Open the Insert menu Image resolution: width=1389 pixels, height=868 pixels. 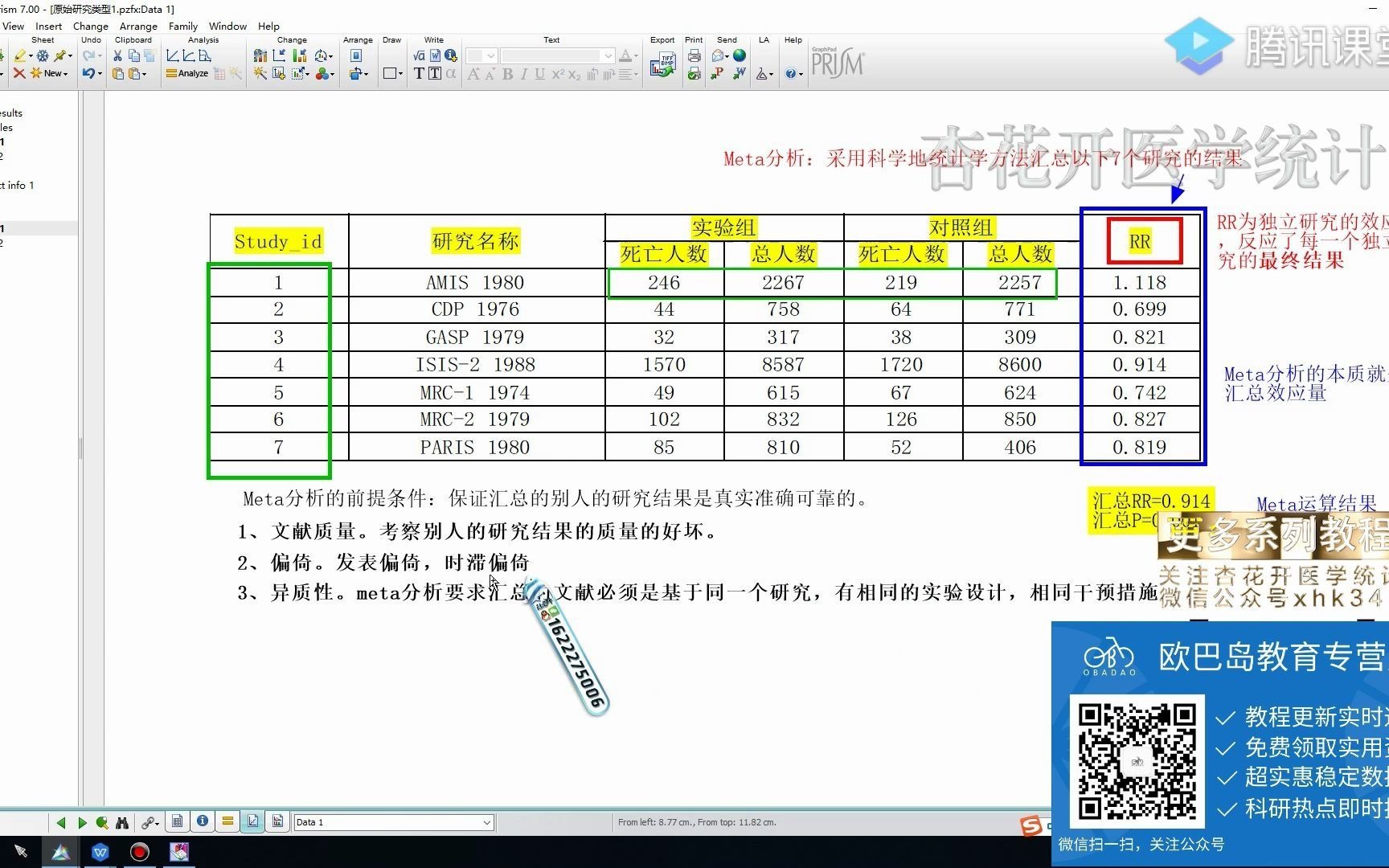[x=48, y=26]
